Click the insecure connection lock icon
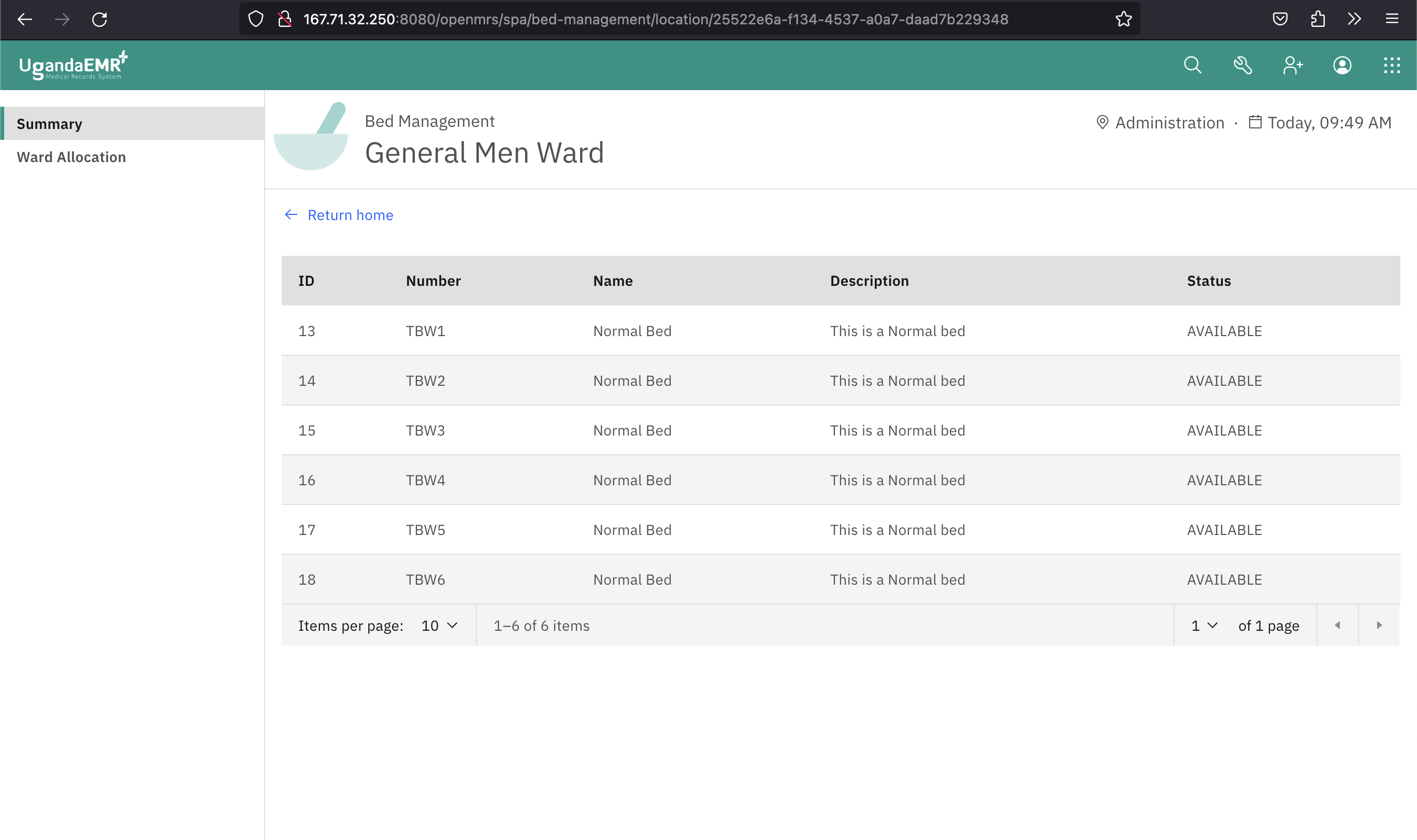 click(285, 19)
